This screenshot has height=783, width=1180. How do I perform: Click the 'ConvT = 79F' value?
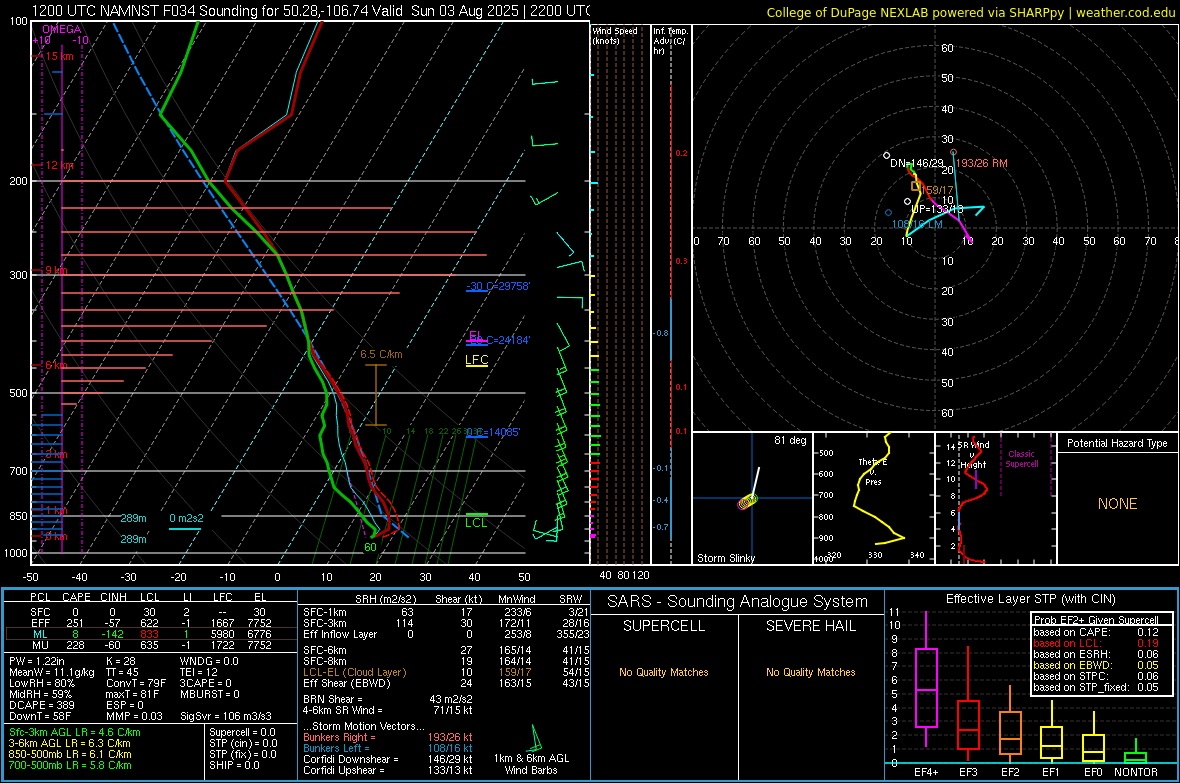(136, 684)
